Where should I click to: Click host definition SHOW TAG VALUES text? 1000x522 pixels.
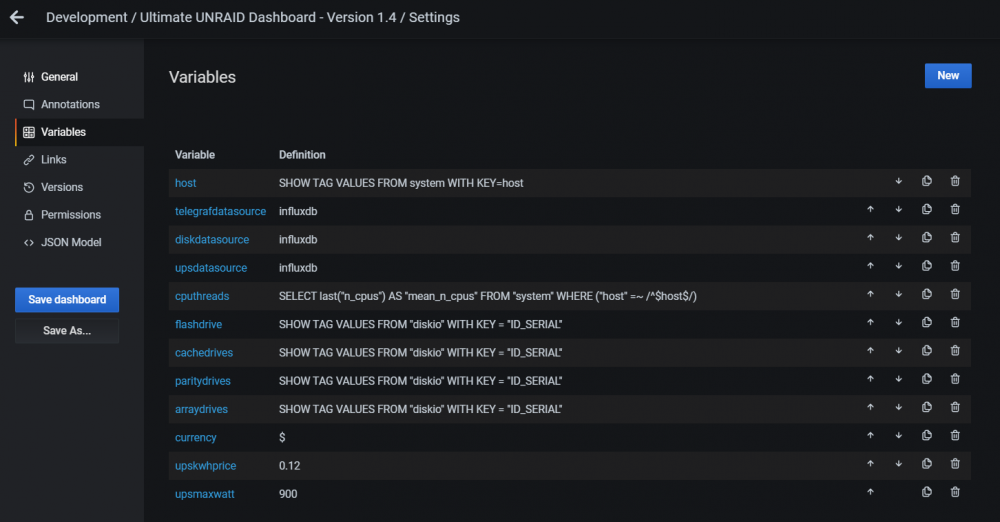coord(401,183)
